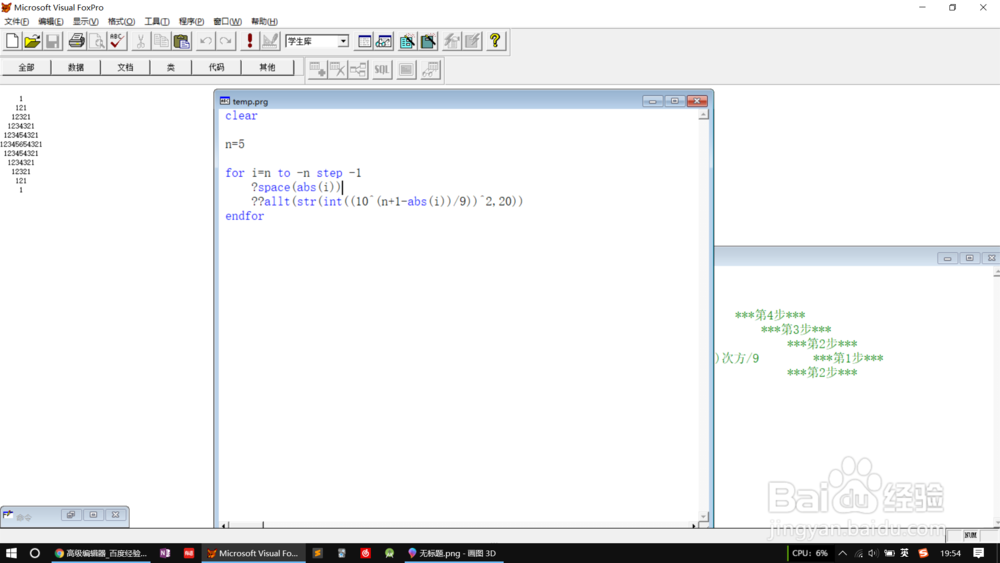Close the minimized 命令 window
Screen dimensions: 1000x563
(115, 515)
